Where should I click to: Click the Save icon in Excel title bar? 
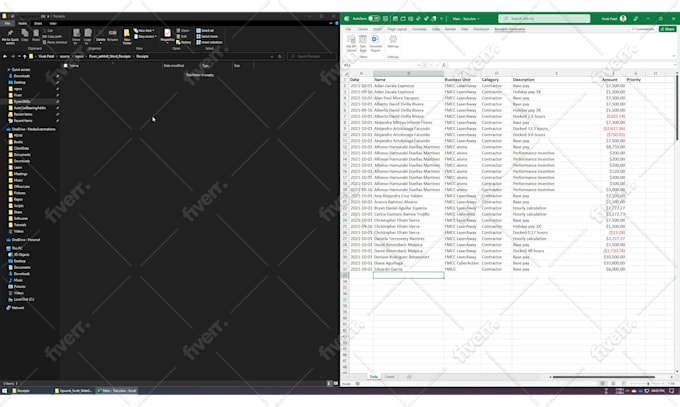point(385,19)
